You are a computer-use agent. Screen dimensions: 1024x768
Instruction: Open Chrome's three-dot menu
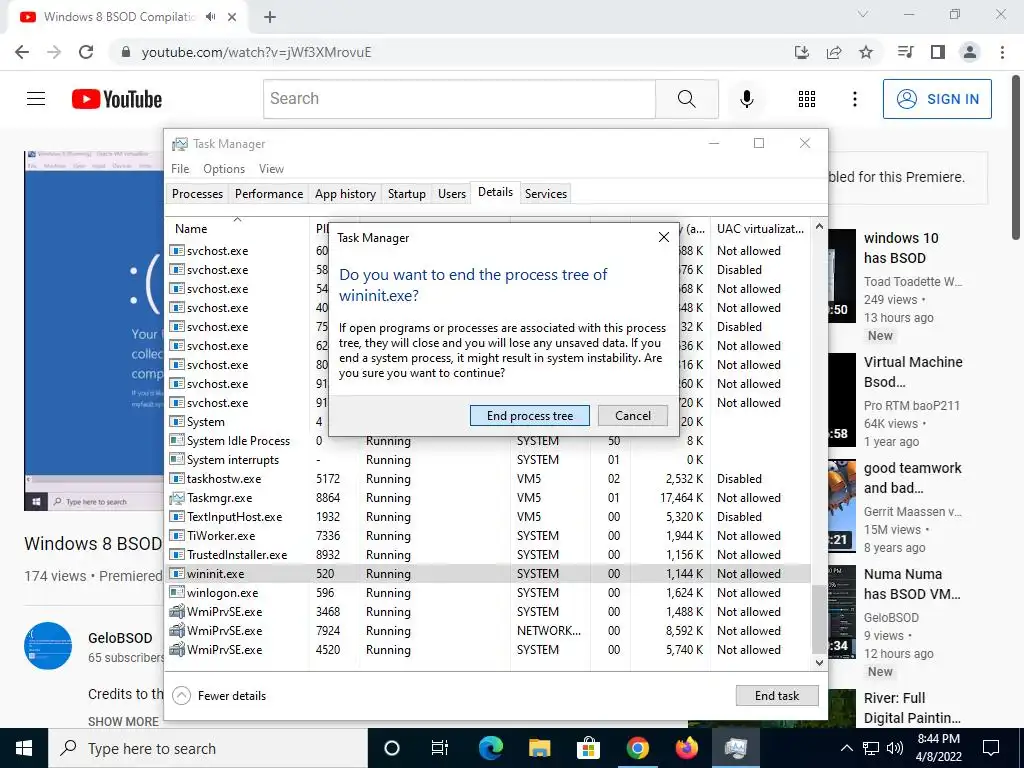point(1002,52)
